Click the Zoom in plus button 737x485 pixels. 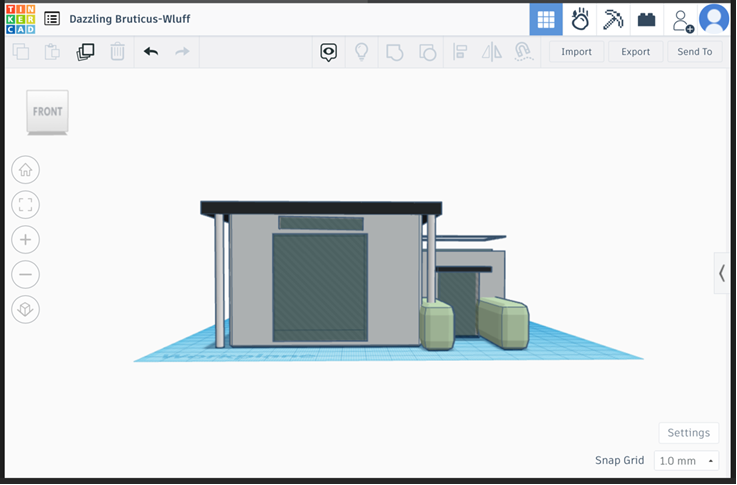(x=25, y=240)
